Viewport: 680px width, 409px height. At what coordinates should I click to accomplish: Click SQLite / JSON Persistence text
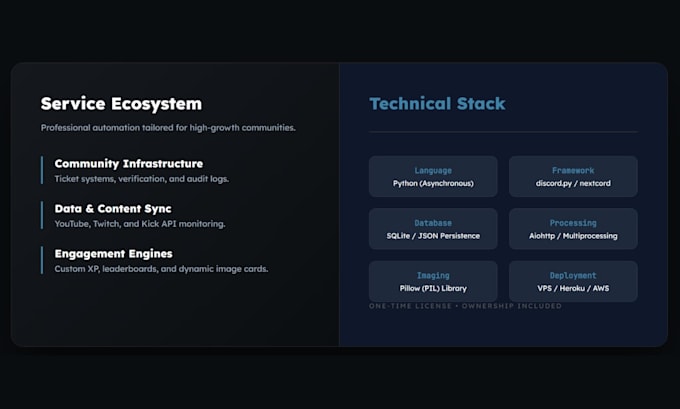pos(433,236)
